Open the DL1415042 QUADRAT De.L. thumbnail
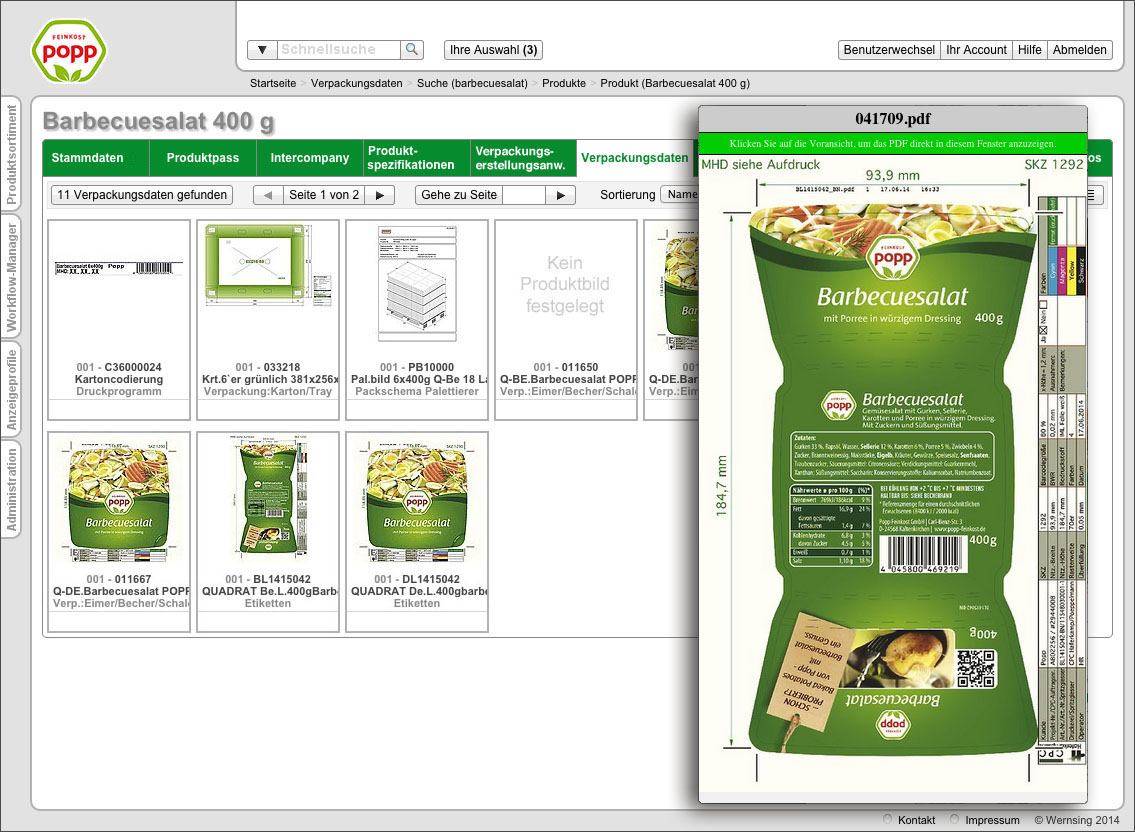The width and height of the screenshot is (1135, 832). [x=417, y=531]
